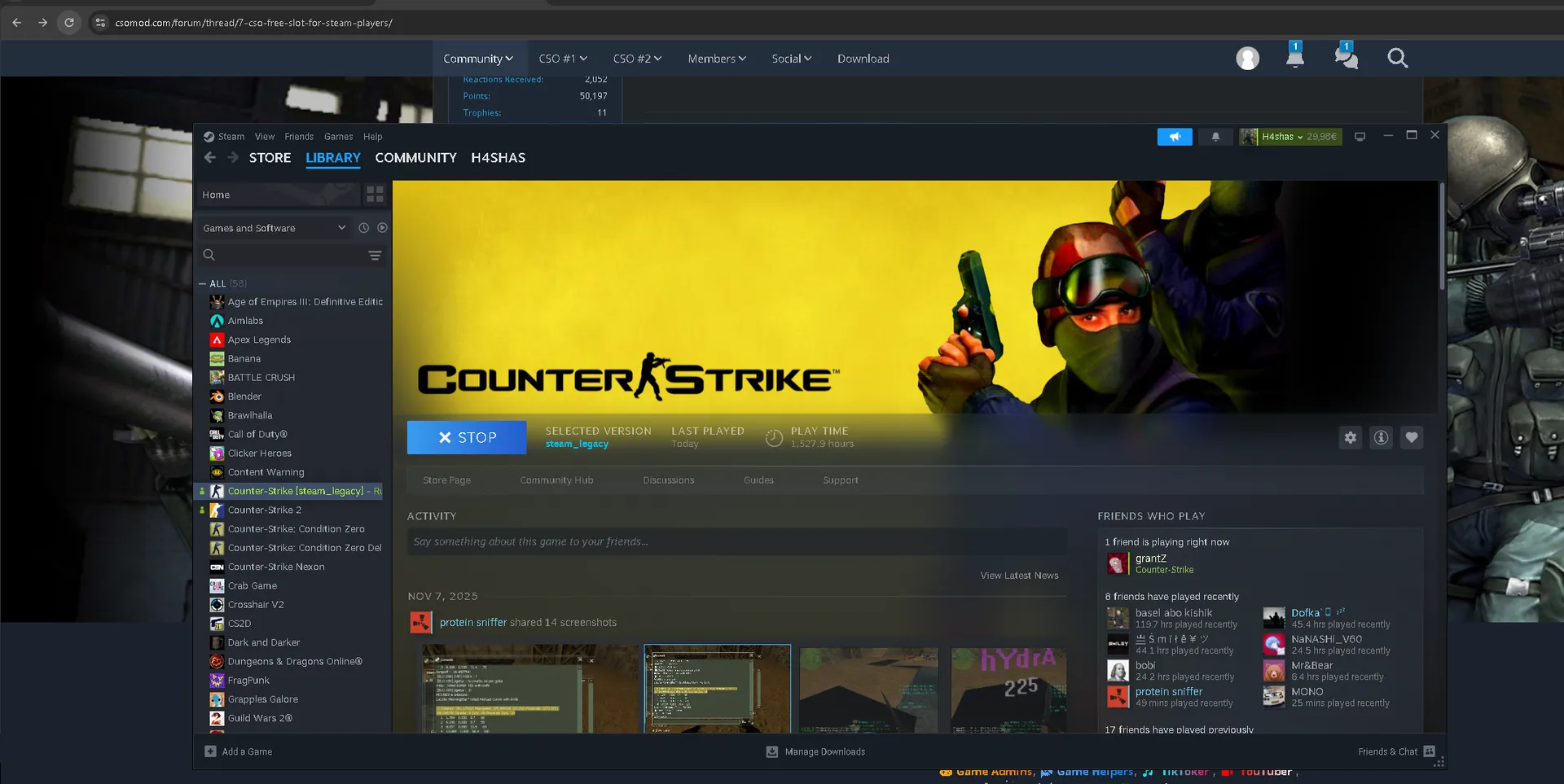Click the browser forward arrow
This screenshot has height=784, width=1564.
(x=43, y=23)
